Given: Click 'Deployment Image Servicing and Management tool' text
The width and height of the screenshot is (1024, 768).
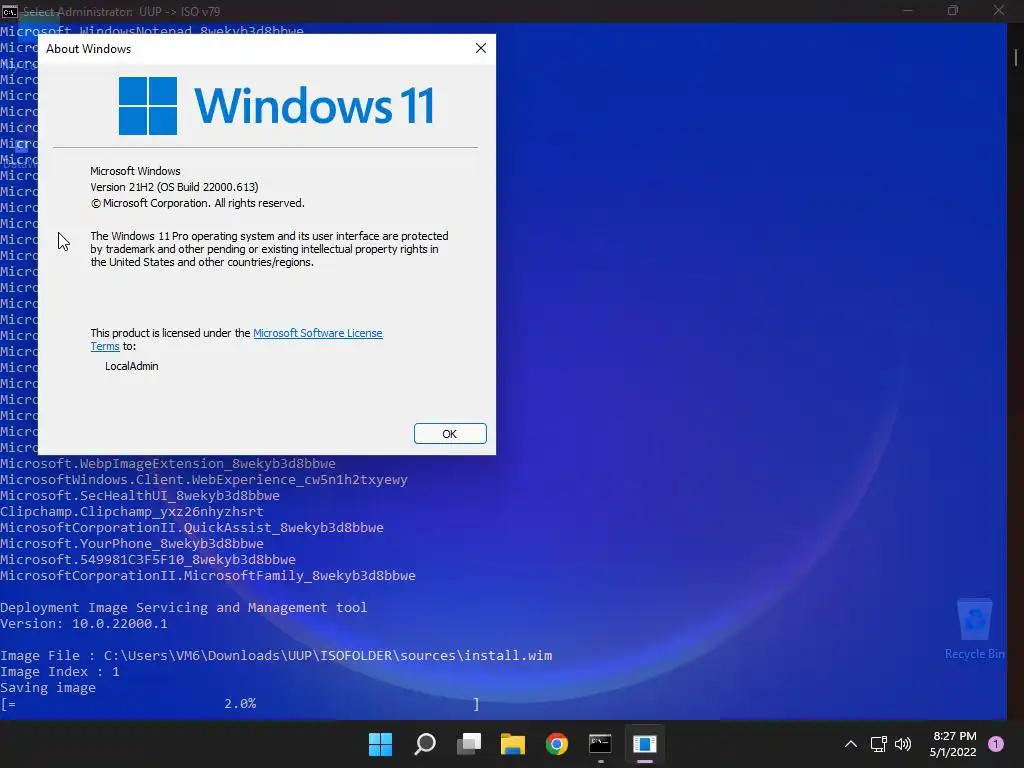Looking at the screenshot, I should pos(184,607).
